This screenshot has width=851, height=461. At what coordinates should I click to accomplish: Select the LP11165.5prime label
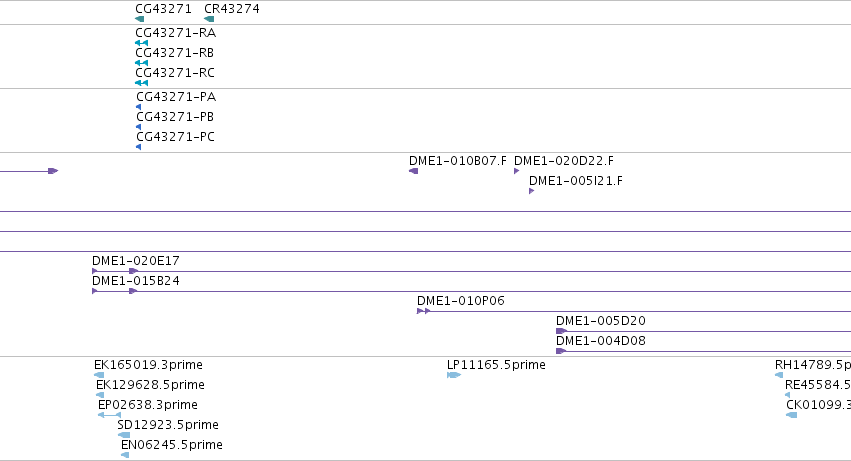[496, 365]
